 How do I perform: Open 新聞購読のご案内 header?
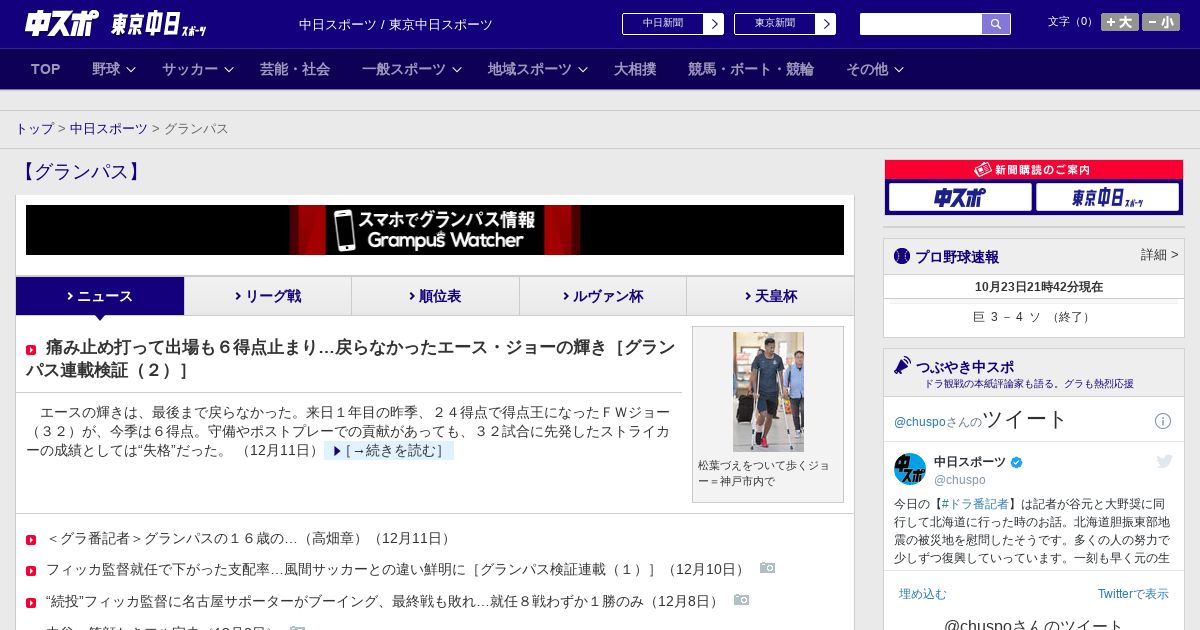tap(1034, 170)
